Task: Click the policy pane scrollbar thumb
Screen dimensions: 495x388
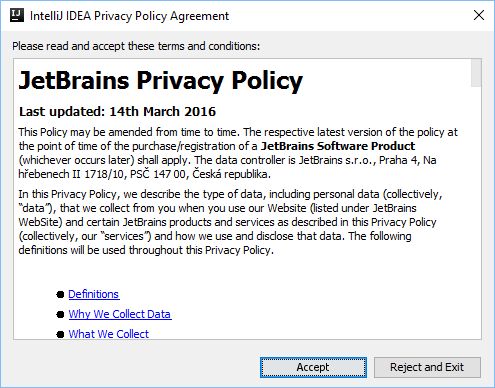Action: (476, 73)
